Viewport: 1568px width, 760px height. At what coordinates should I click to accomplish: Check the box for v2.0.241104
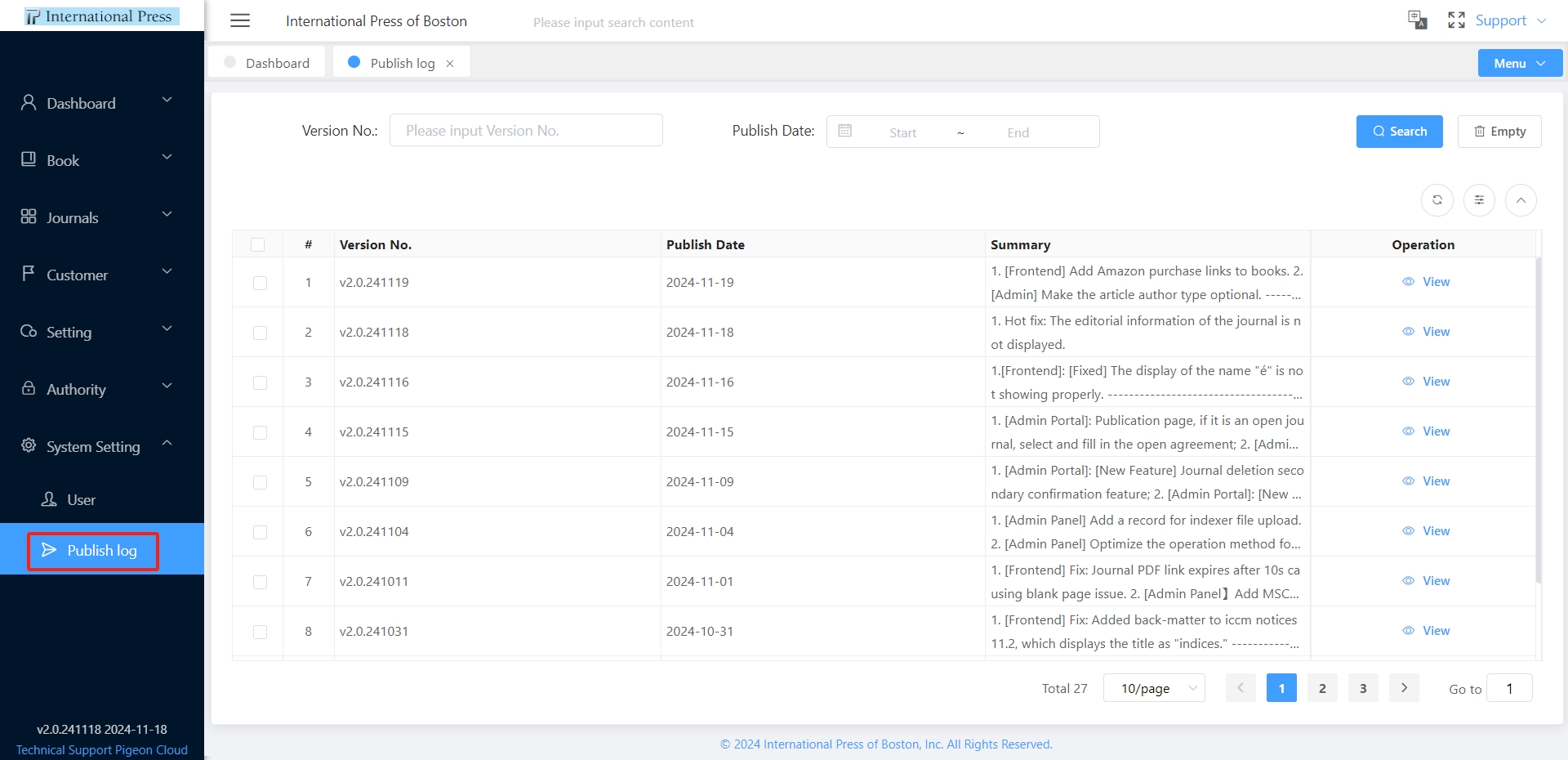click(x=260, y=532)
